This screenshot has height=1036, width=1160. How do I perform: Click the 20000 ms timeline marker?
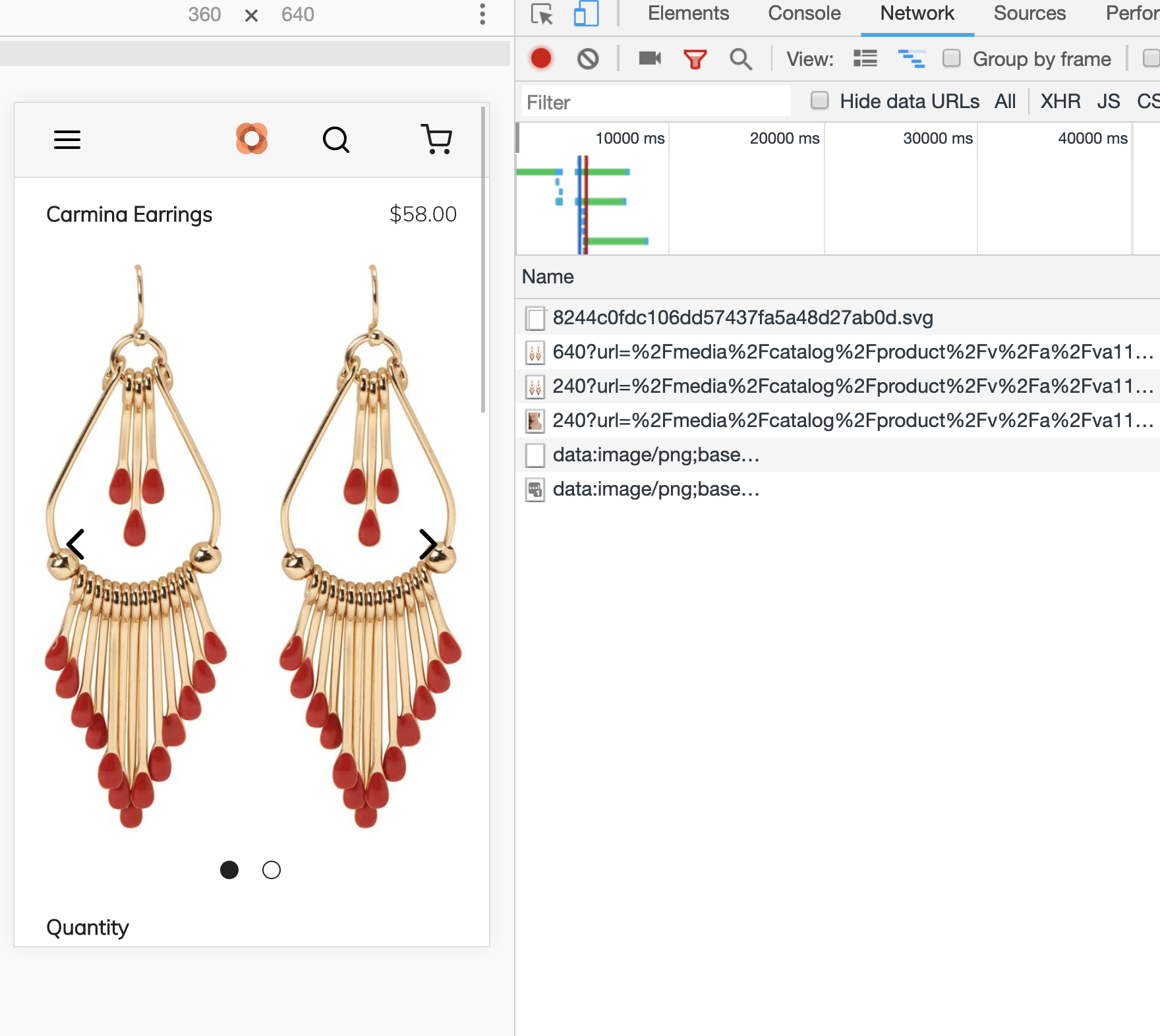coord(784,138)
